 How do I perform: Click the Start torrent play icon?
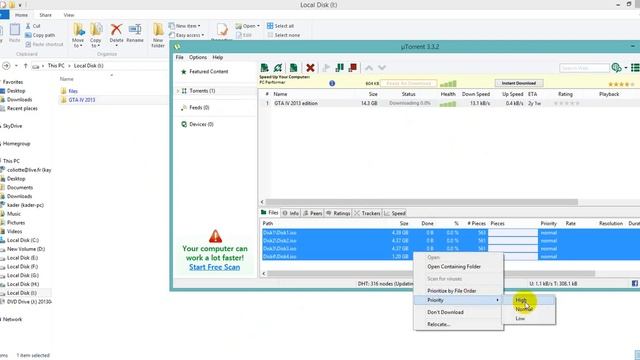326,68
